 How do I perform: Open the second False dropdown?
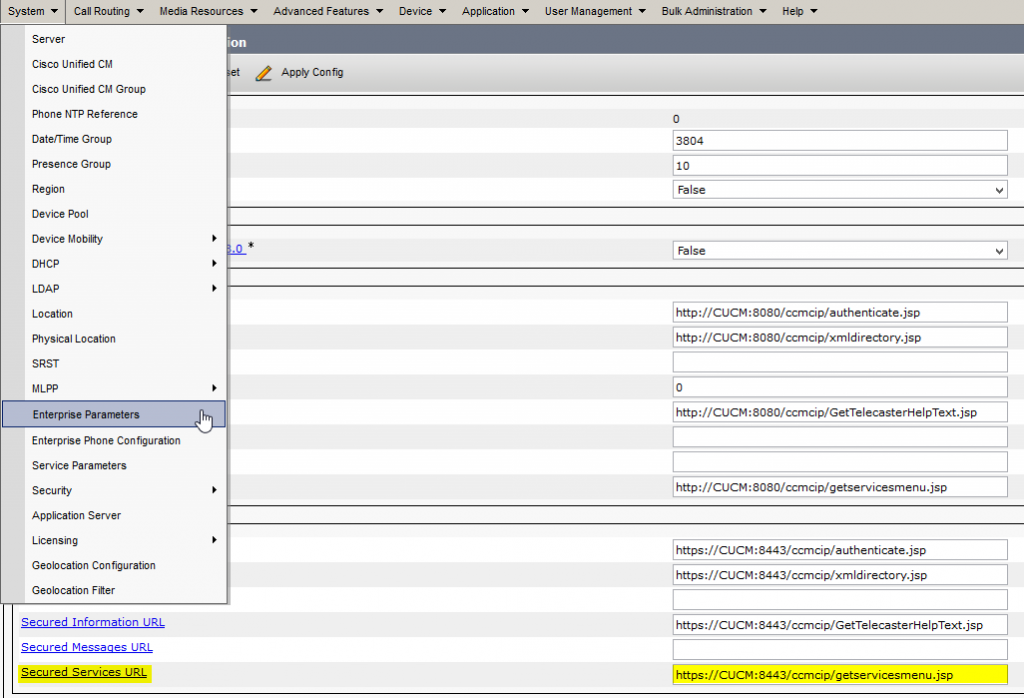tap(840, 251)
